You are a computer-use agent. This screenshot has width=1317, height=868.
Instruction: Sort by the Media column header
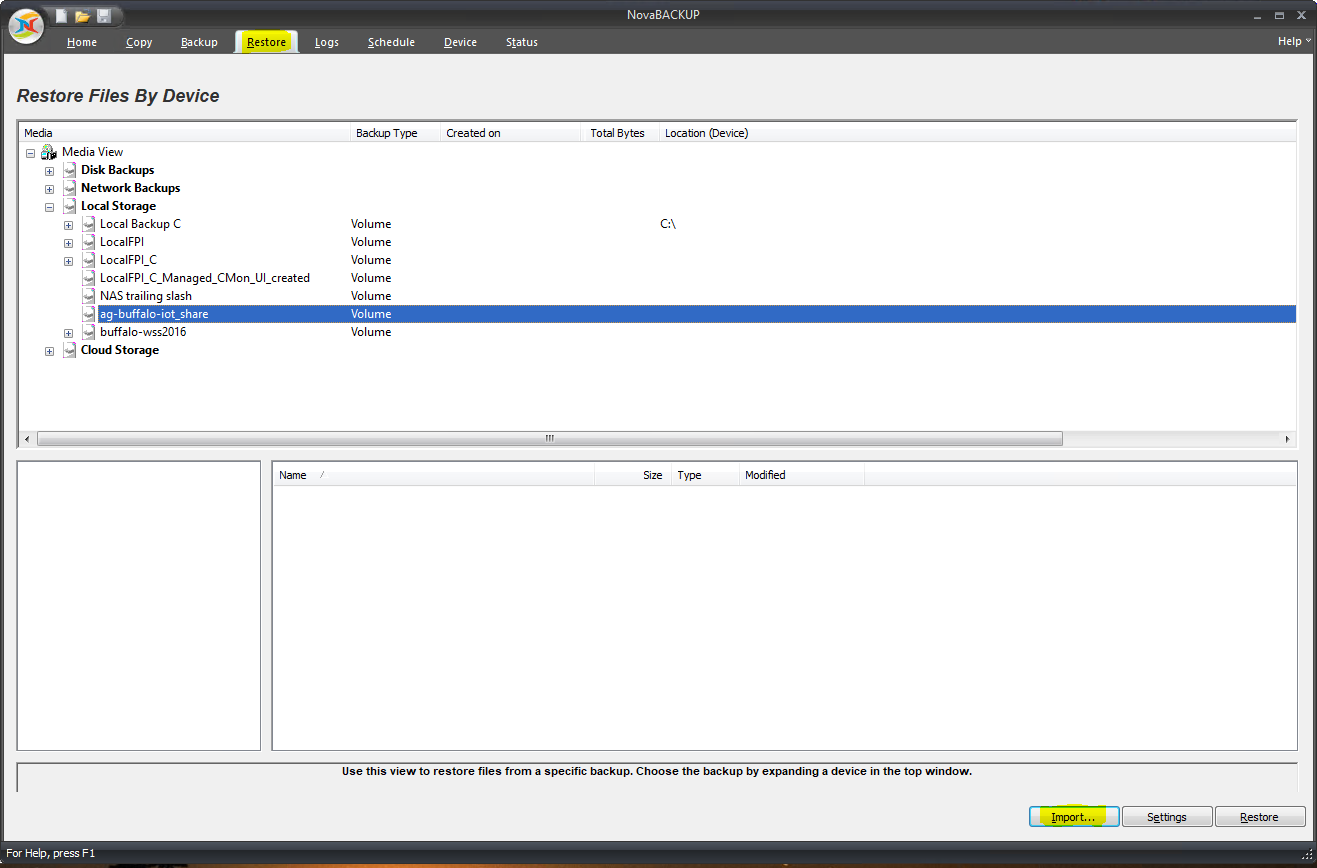[185, 133]
